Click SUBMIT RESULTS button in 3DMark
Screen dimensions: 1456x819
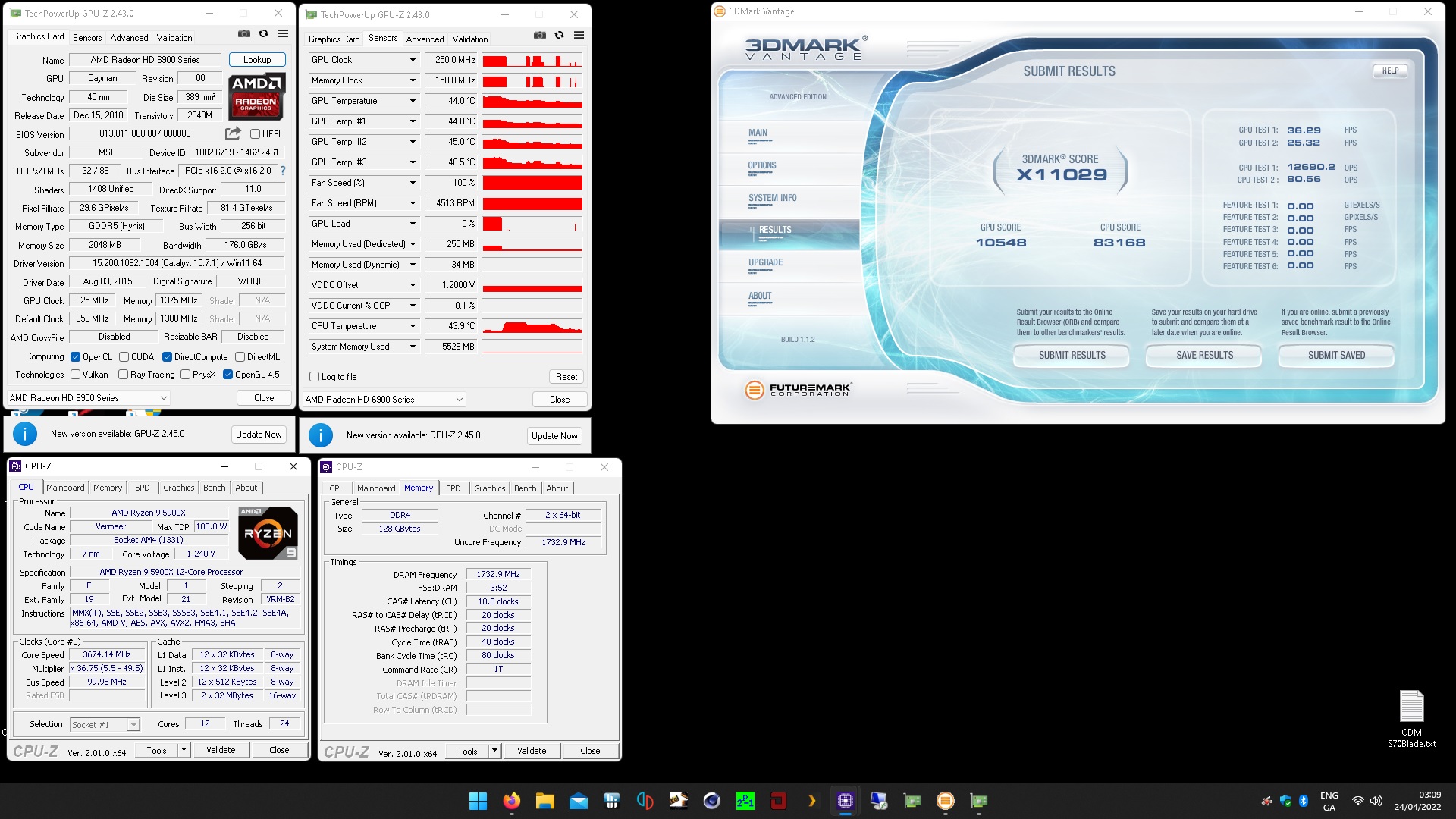pyautogui.click(x=1072, y=355)
